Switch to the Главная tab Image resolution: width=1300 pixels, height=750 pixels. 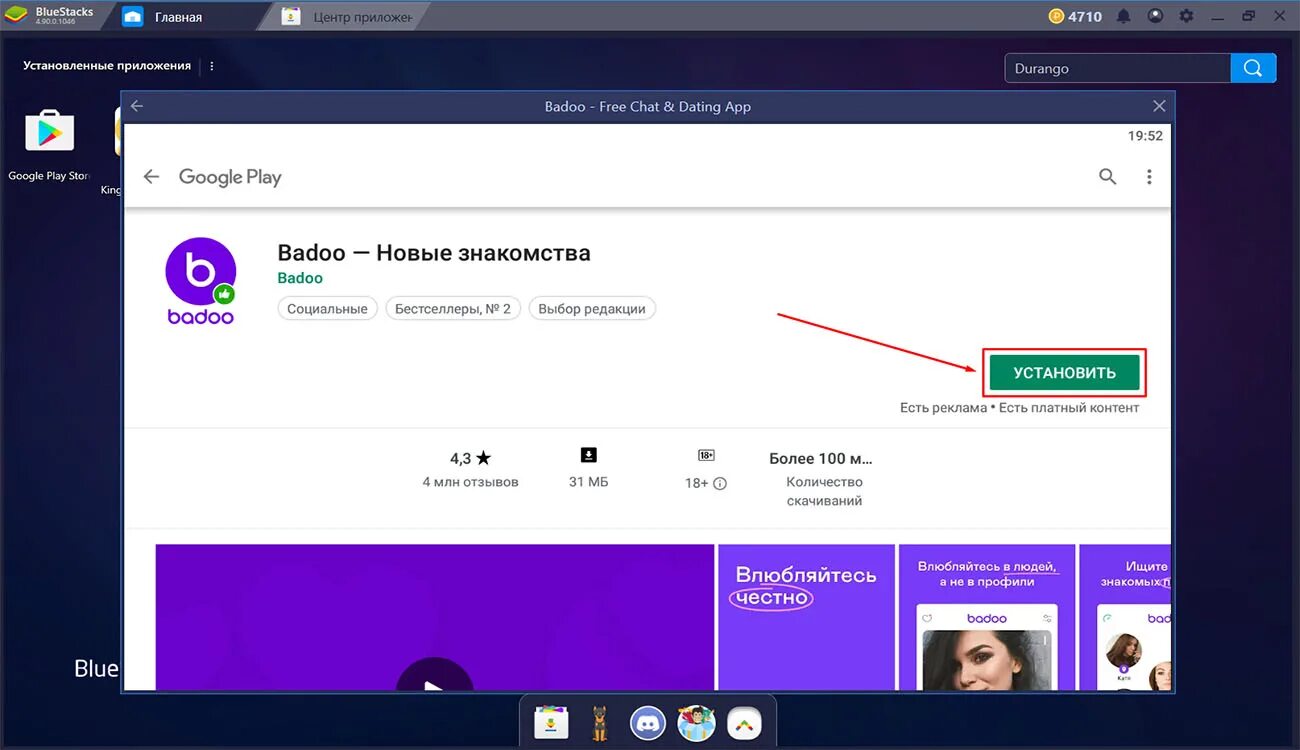coord(178,17)
